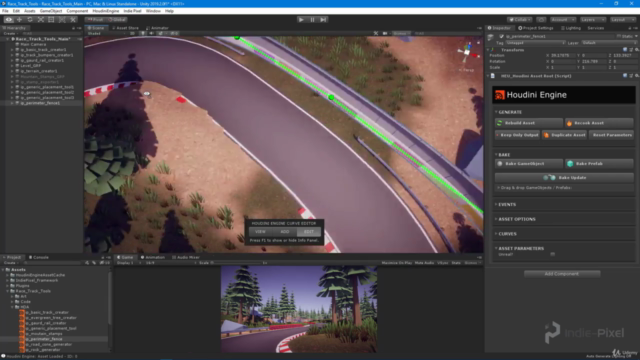Open the Collab dropdown
This screenshot has height=360, width=640.
[520, 20]
